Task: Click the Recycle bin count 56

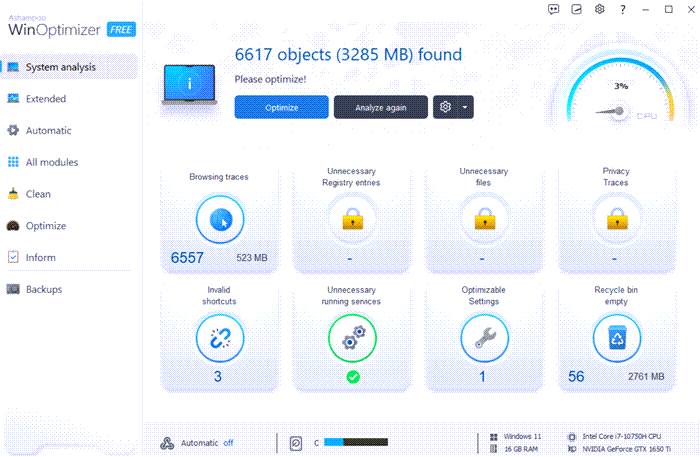Action: [576, 376]
